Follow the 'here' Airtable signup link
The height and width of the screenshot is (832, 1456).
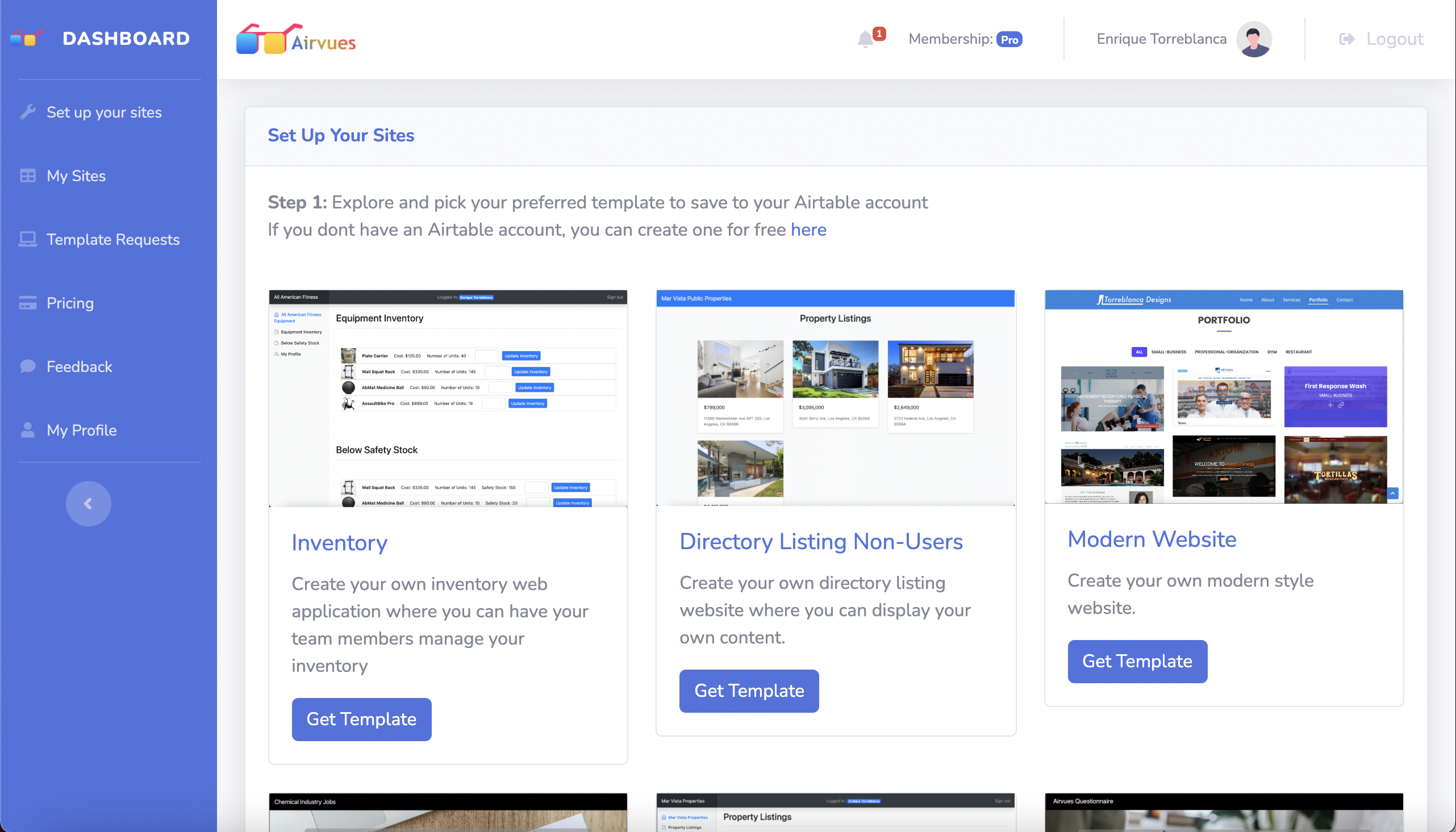coord(808,229)
